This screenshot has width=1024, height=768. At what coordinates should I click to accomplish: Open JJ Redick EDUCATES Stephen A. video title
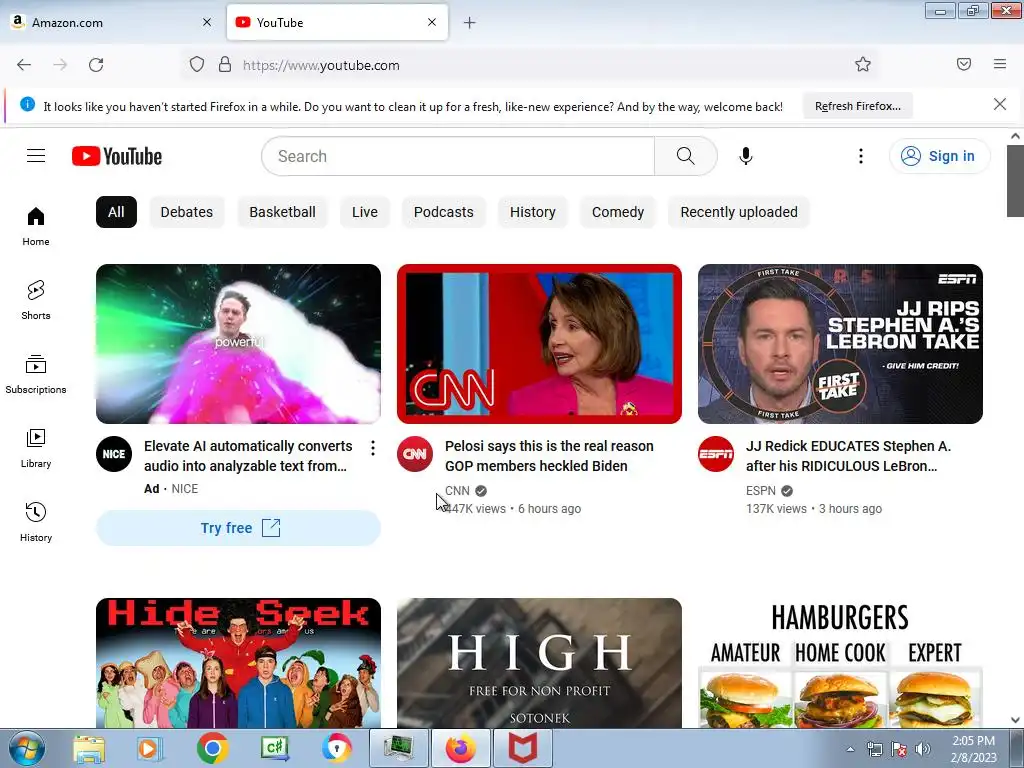point(848,456)
